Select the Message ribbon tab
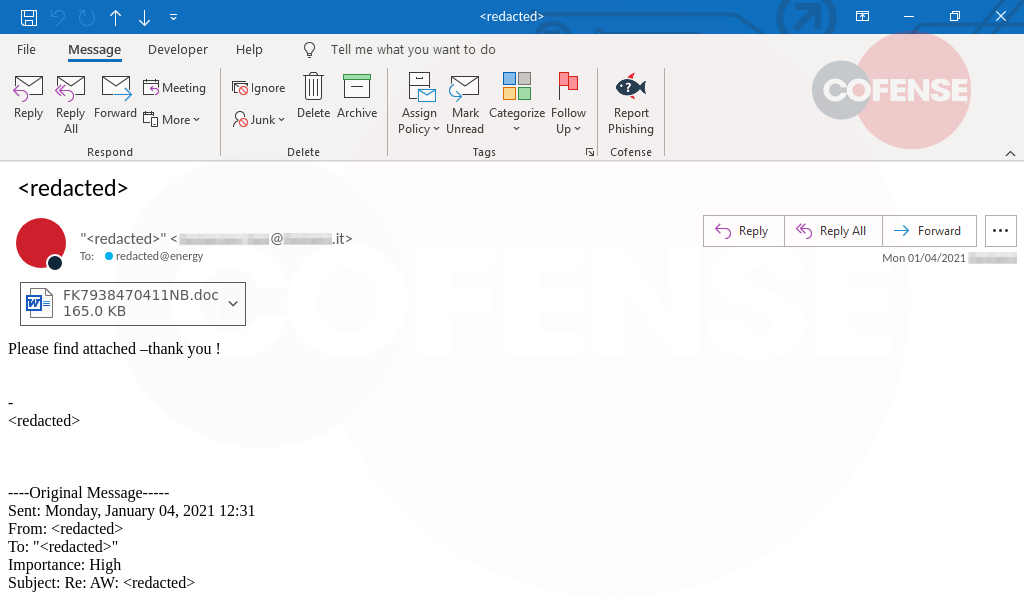The height and width of the screenshot is (601, 1024). 95,50
